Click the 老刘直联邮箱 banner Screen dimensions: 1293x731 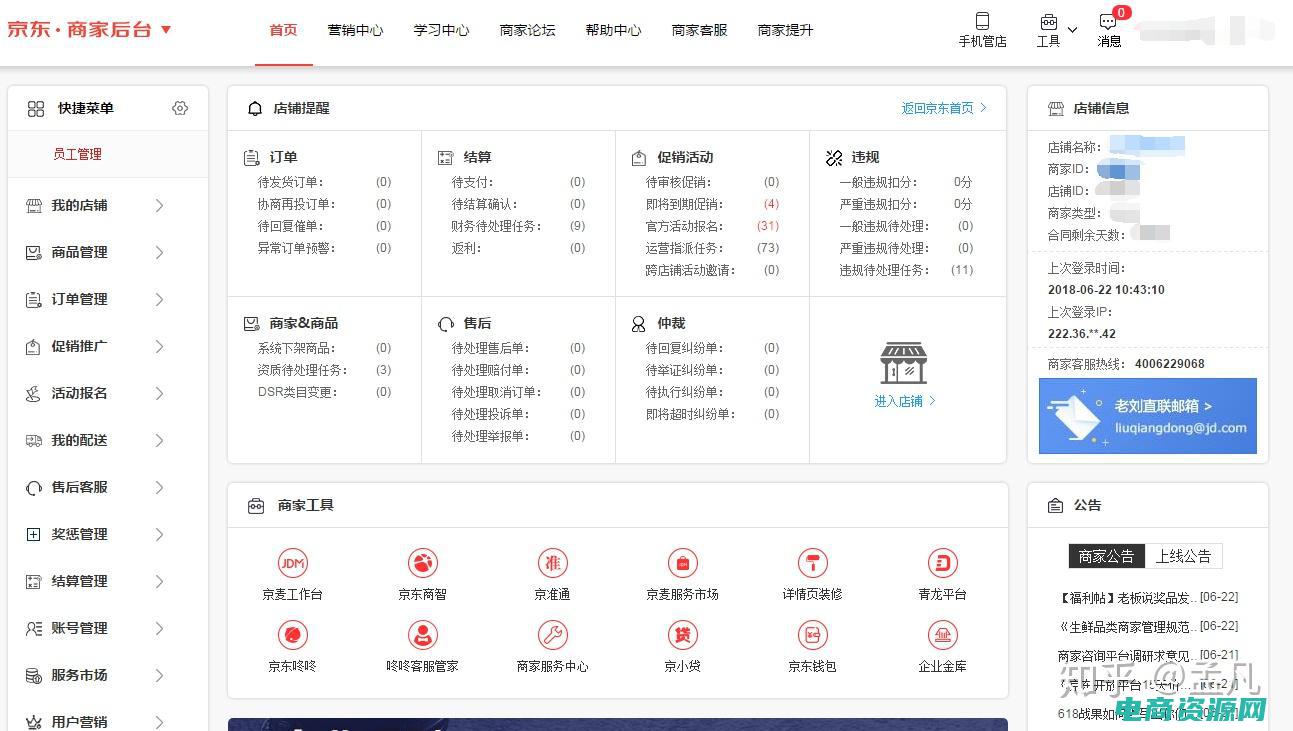1148,416
